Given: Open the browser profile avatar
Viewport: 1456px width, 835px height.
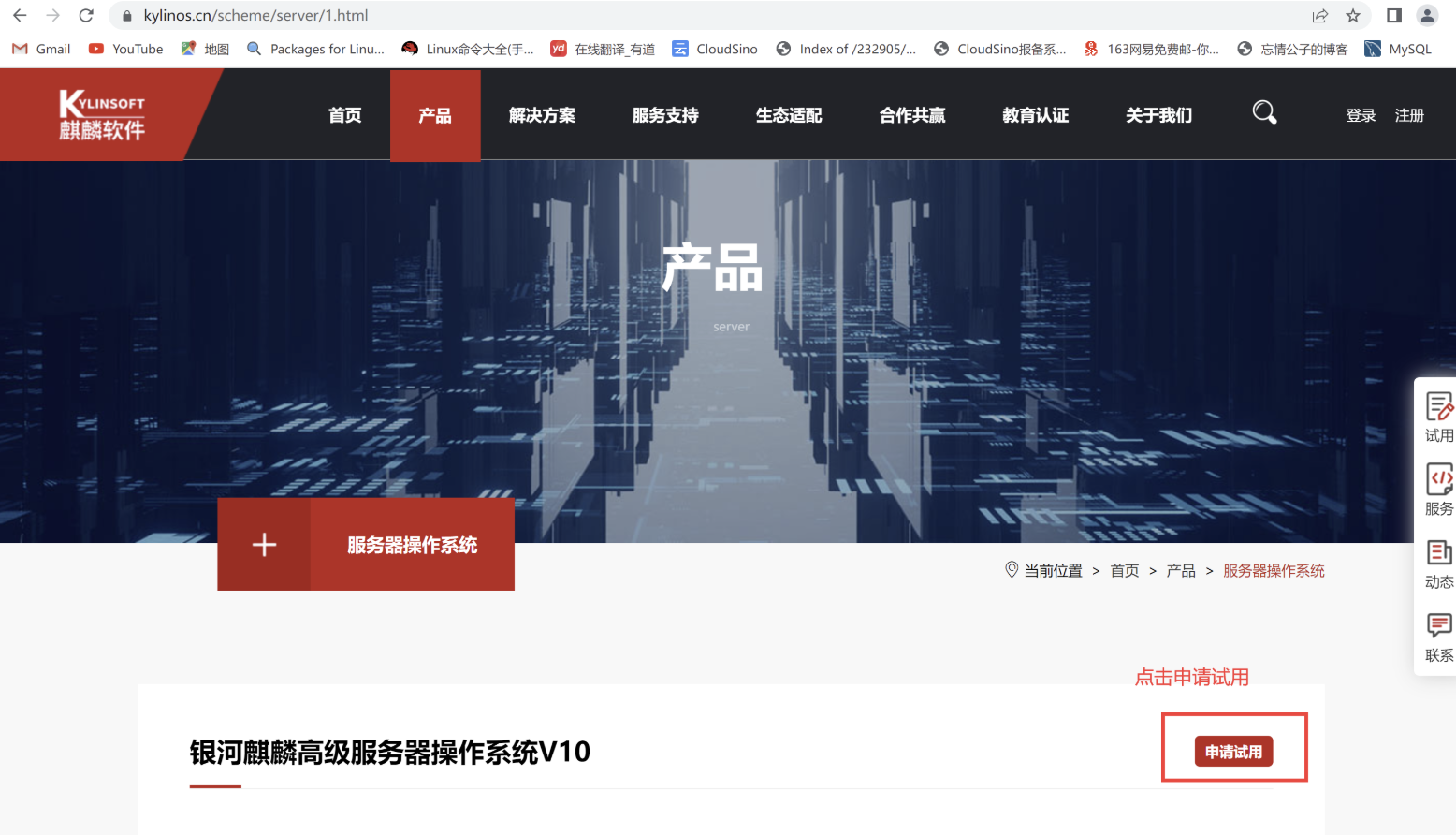Looking at the screenshot, I should pyautogui.click(x=1427, y=15).
